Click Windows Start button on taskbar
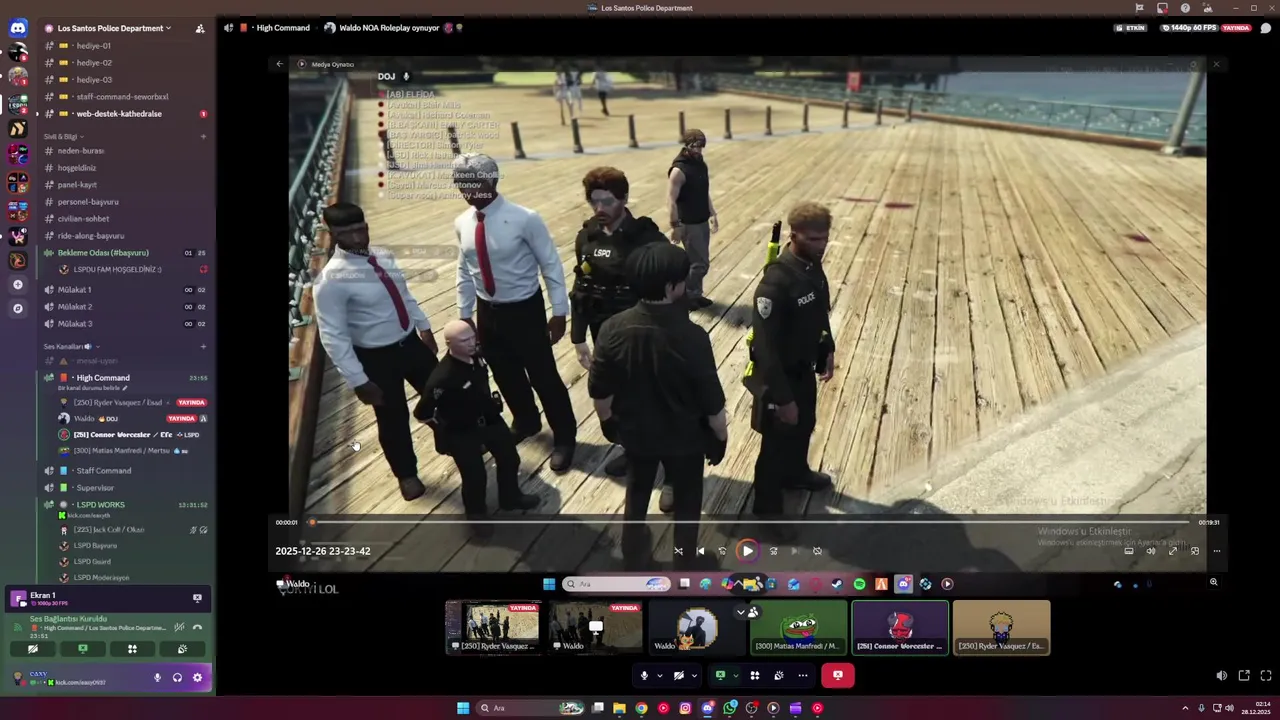1280x720 pixels. tap(462, 708)
